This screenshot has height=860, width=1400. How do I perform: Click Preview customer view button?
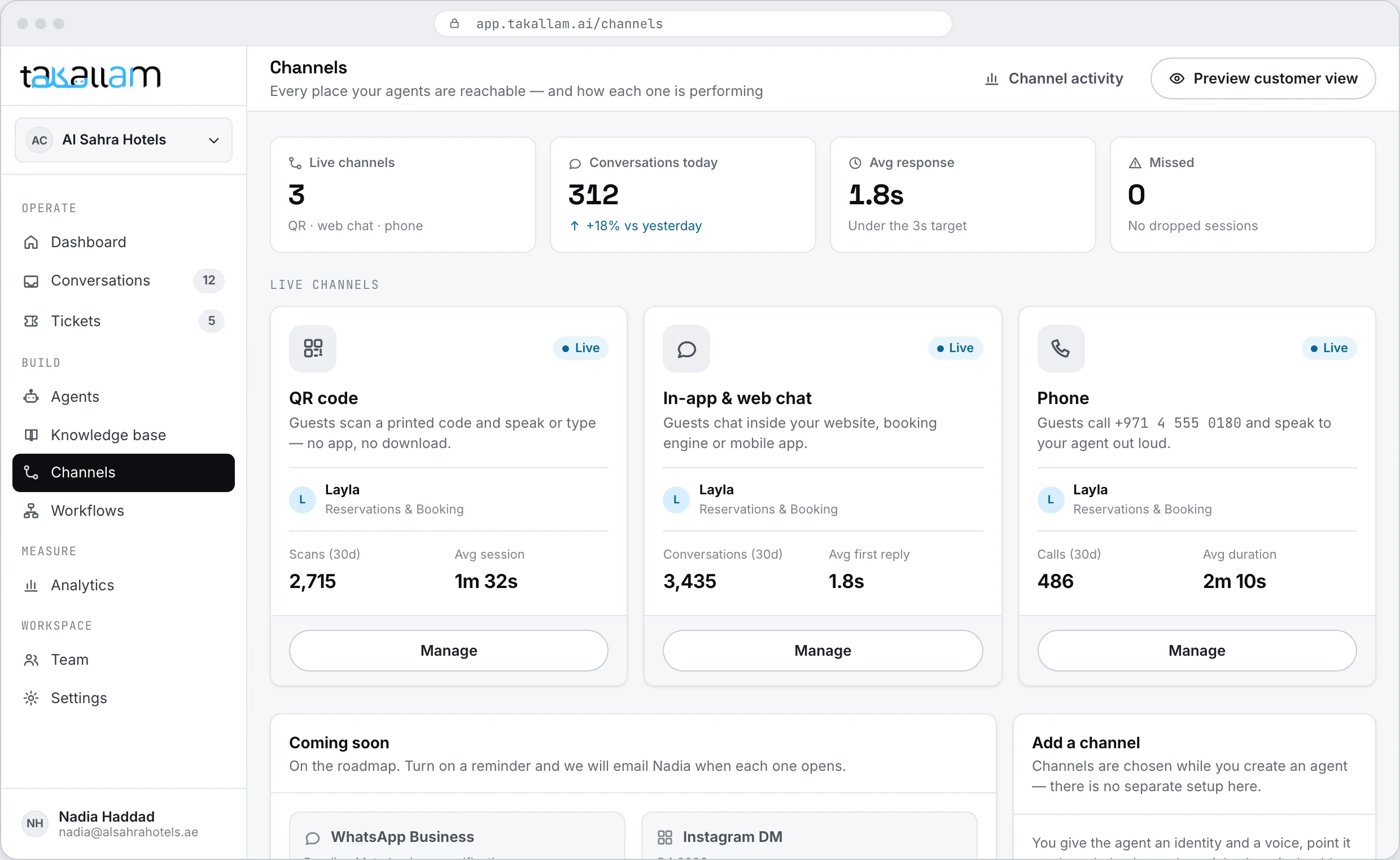tap(1263, 78)
